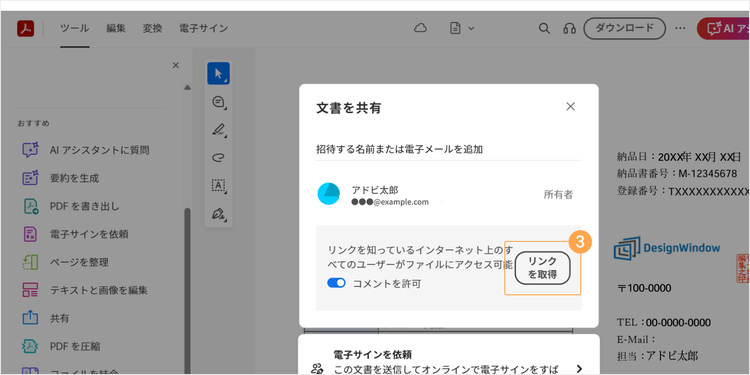The height and width of the screenshot is (375, 750).
Task: Open 共有 tool in sidebar
Action: 45,318
